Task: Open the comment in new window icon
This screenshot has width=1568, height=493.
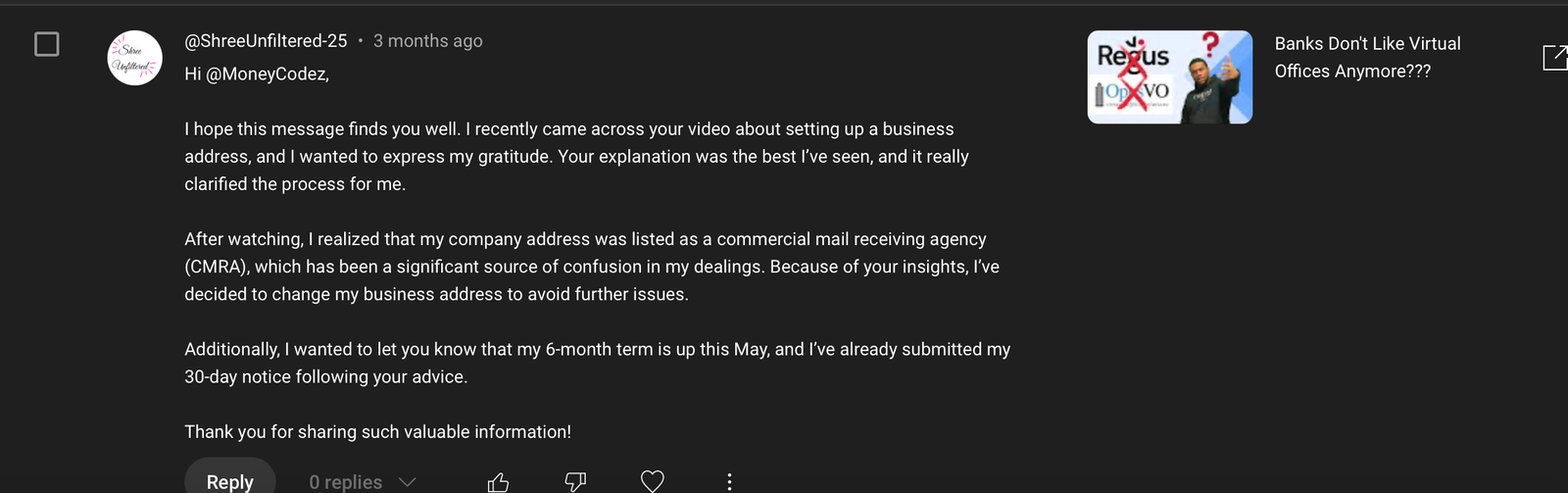Action: coord(1555,58)
